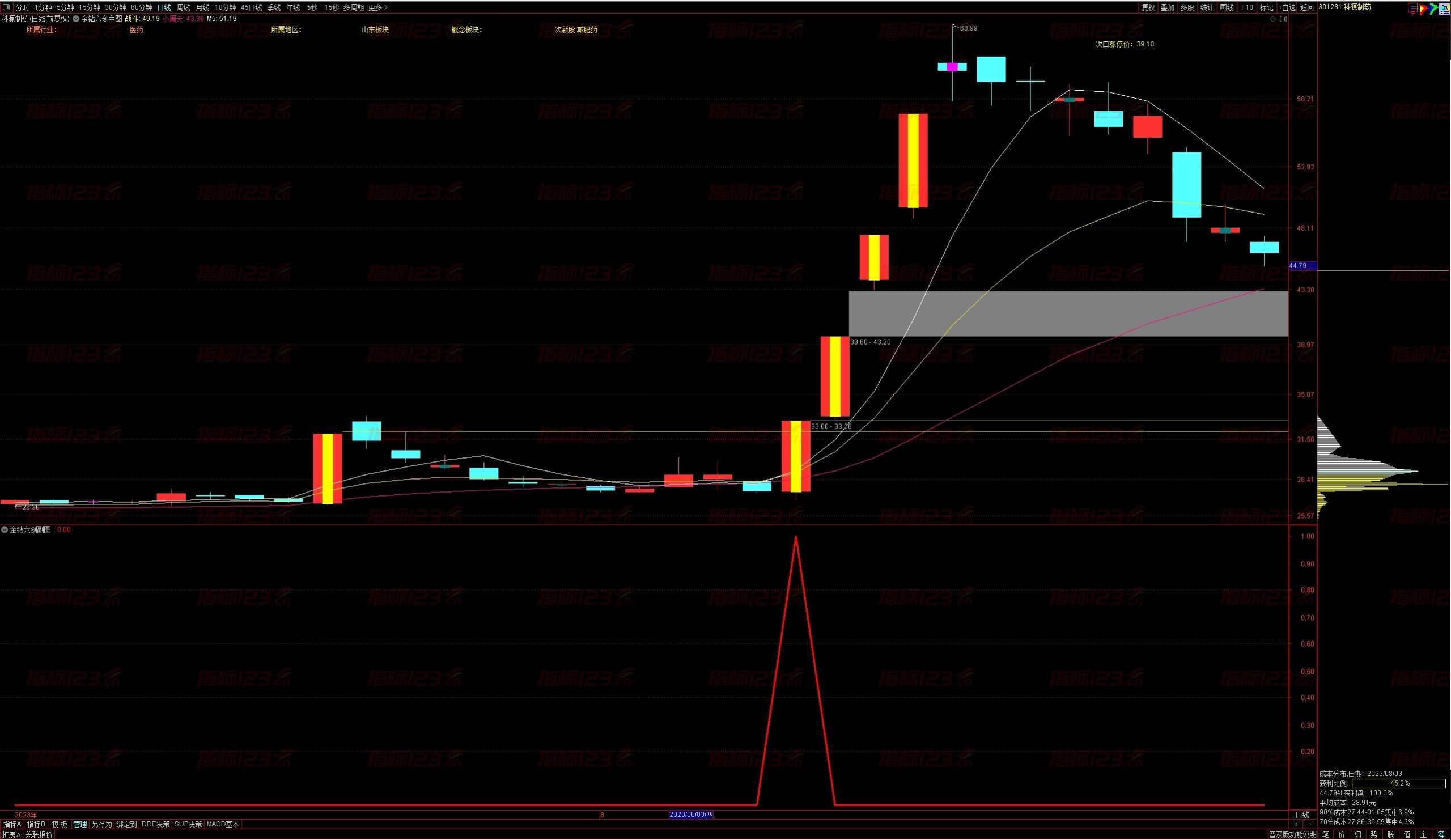Open 多周期 multi-period view
Viewport: 1451px width, 840px height.
[354, 7]
